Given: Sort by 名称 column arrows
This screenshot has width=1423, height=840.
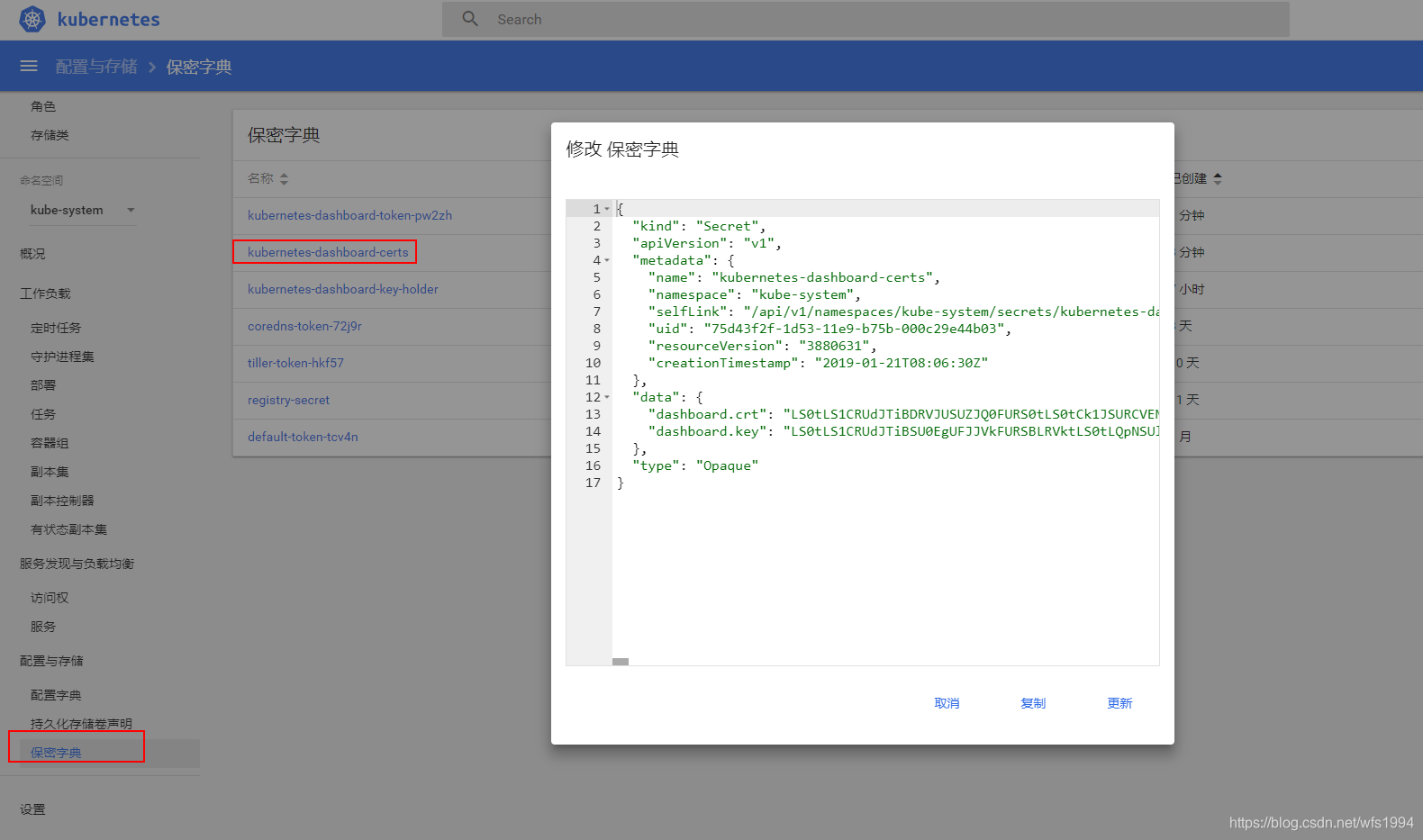Looking at the screenshot, I should click(x=284, y=179).
